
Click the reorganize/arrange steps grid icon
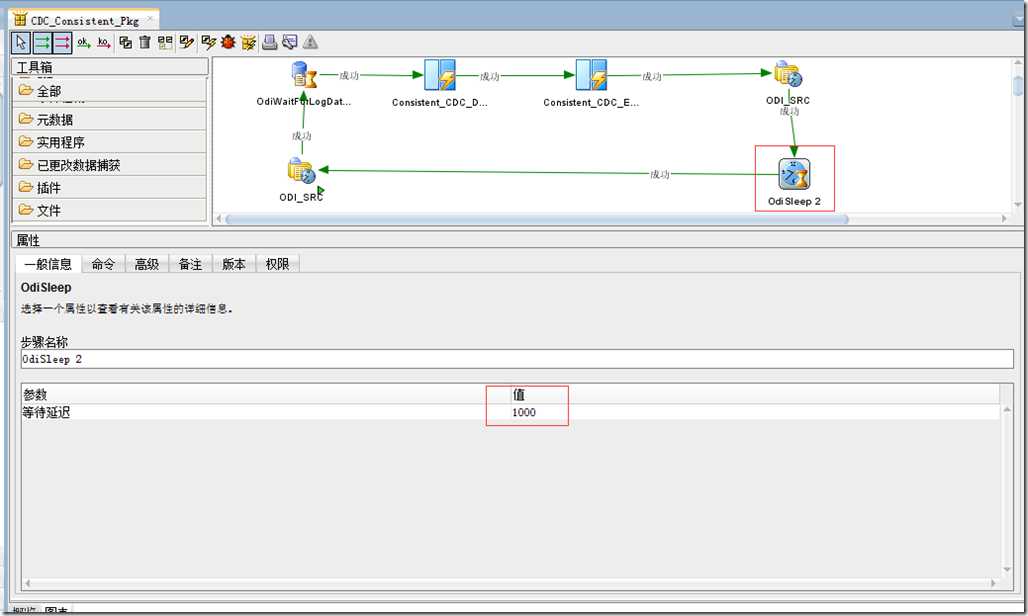[165, 43]
